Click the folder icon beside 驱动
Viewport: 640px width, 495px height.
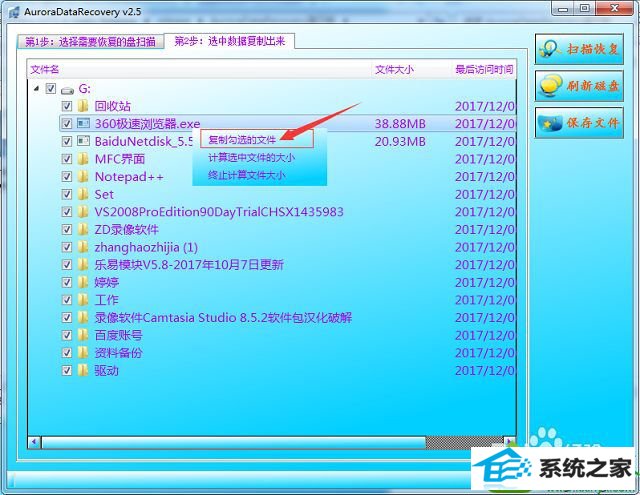coord(83,370)
